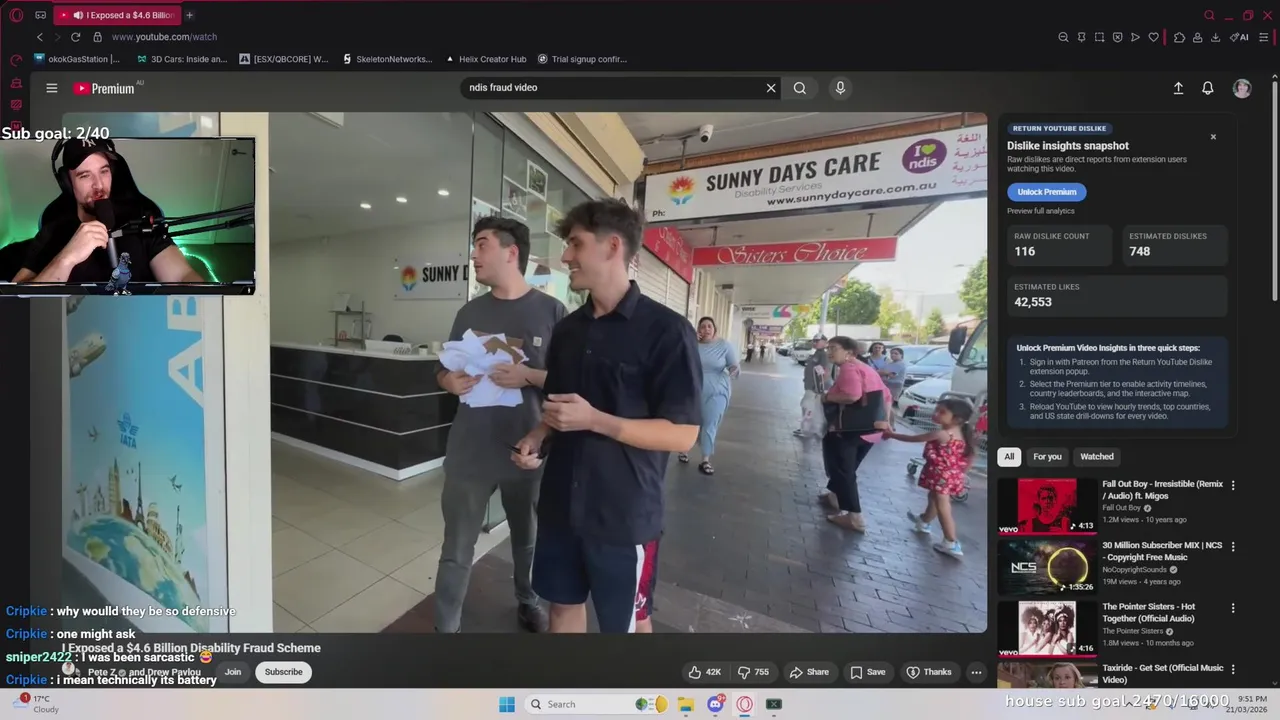Open a new browser tab
The width and height of the screenshot is (1280, 720).
point(189,15)
